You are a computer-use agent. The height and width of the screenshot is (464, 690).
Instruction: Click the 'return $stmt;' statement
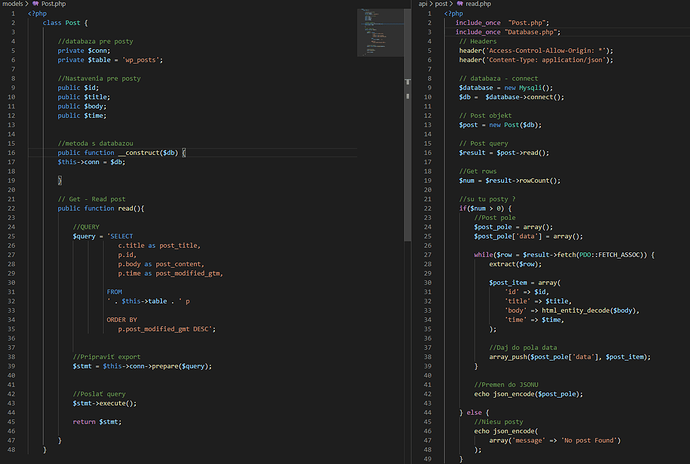pyautogui.click(x=97, y=422)
